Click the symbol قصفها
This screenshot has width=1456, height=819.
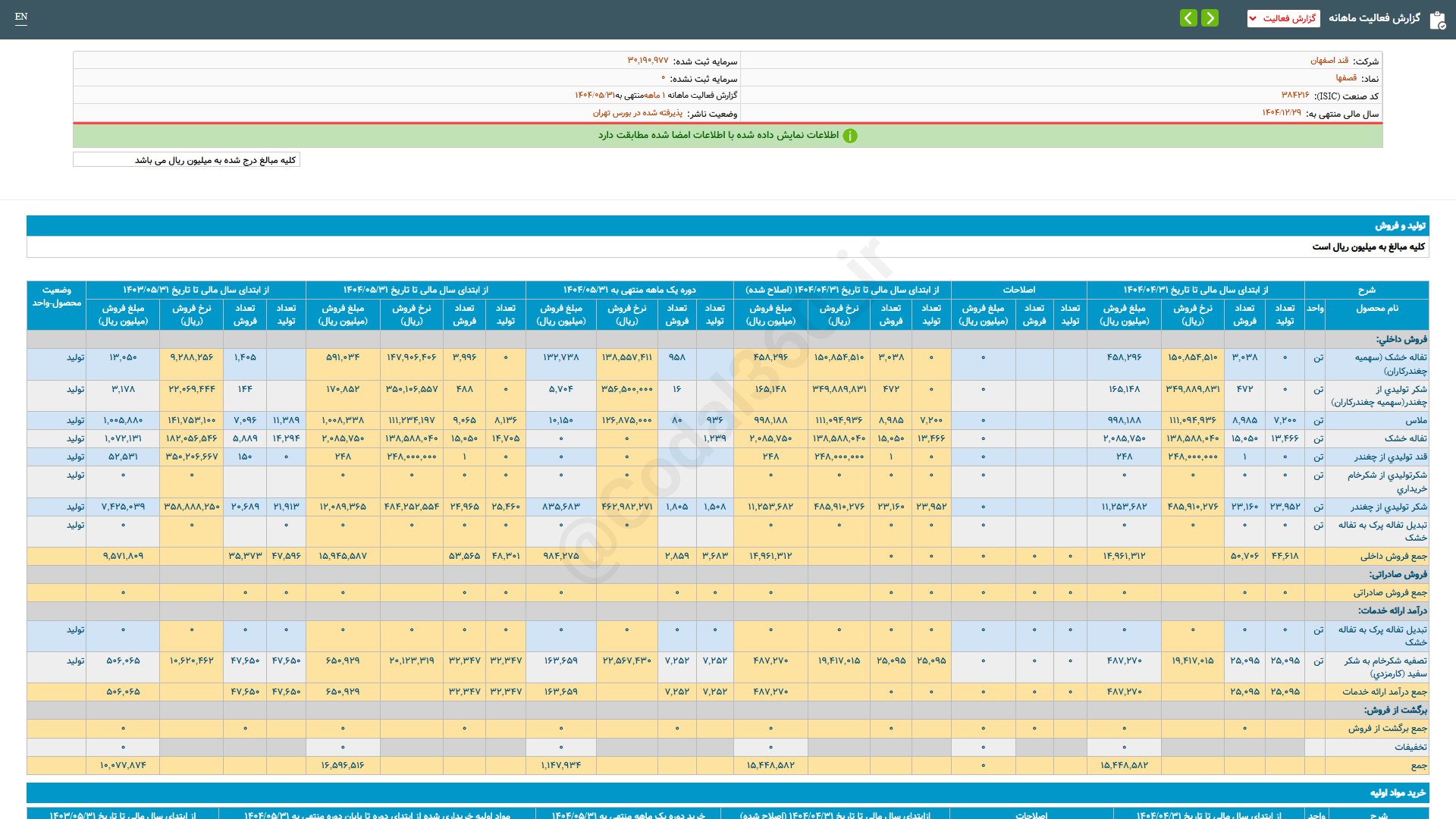[x=1346, y=78]
